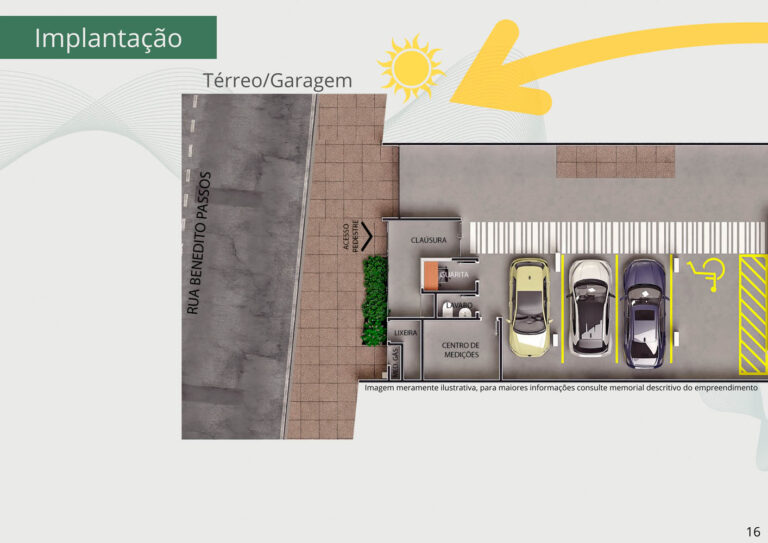Click the RUA BENEDITO PASSOS street label
The width and height of the screenshot is (768, 543).
(199, 243)
